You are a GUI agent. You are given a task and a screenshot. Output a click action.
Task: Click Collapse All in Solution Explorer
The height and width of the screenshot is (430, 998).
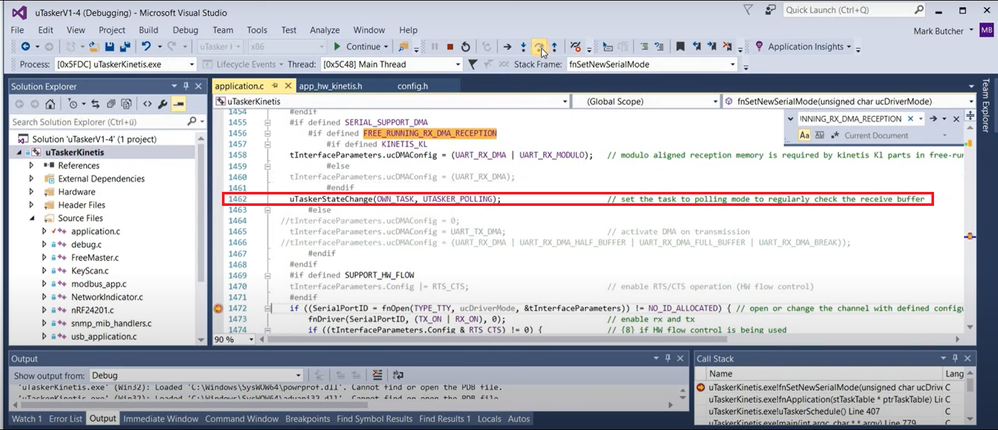[111, 104]
